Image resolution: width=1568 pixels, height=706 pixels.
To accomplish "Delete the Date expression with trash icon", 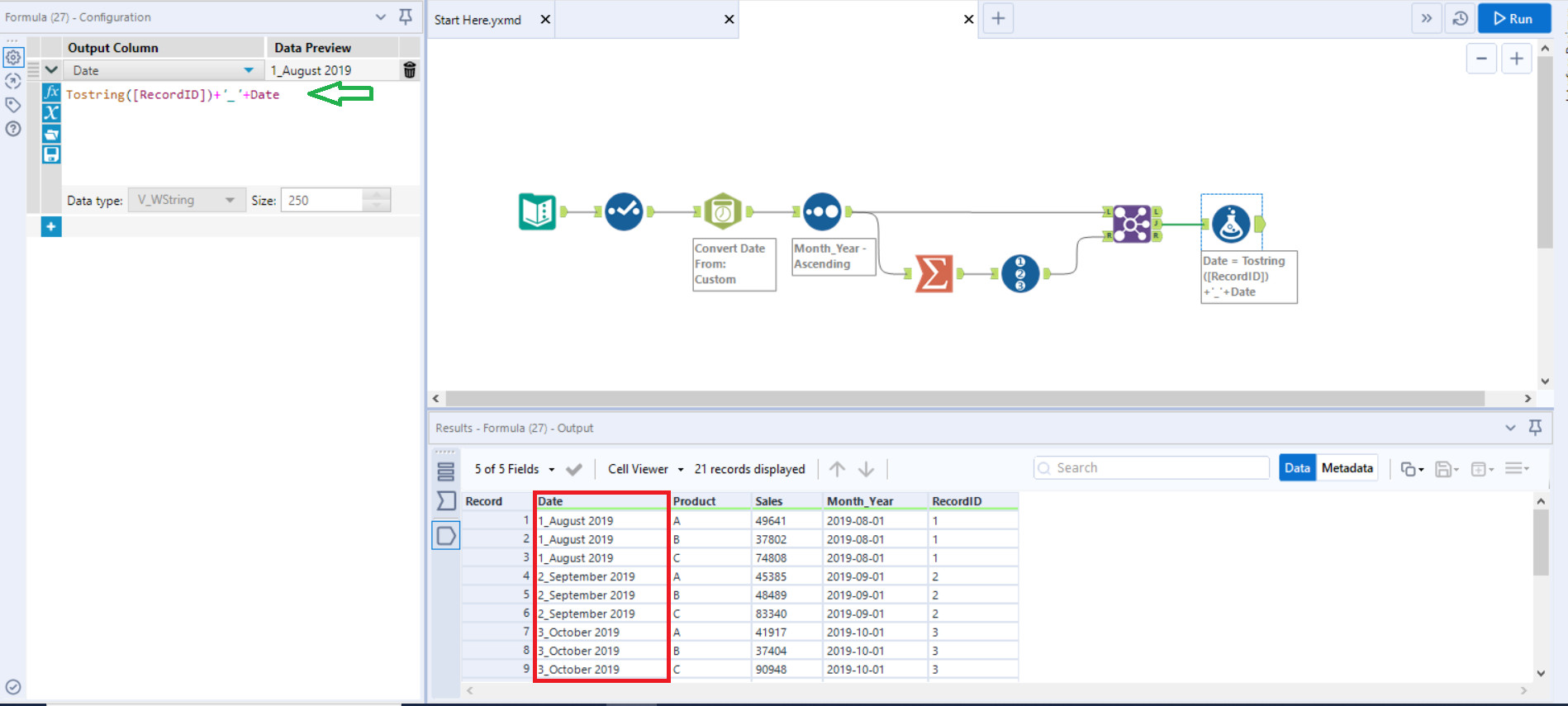I will tap(409, 70).
